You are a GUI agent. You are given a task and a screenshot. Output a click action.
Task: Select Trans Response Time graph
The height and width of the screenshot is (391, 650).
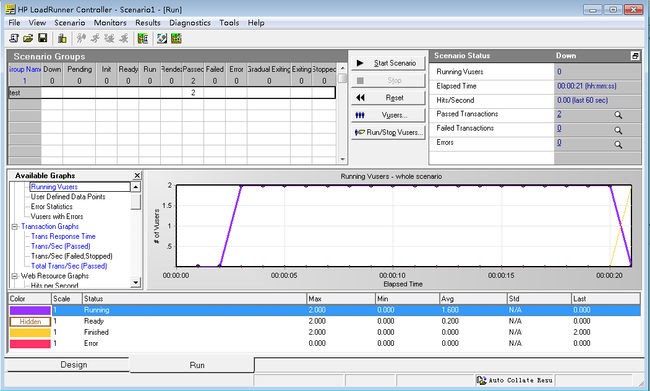[63, 236]
